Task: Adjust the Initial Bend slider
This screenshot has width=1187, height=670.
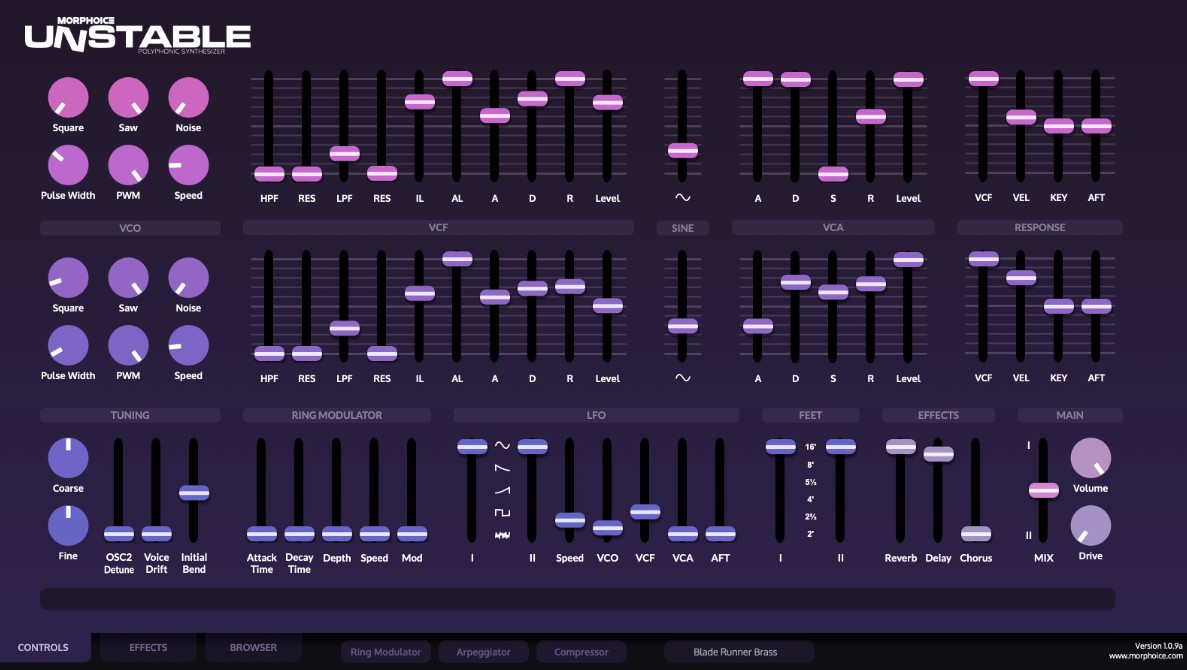Action: click(194, 493)
